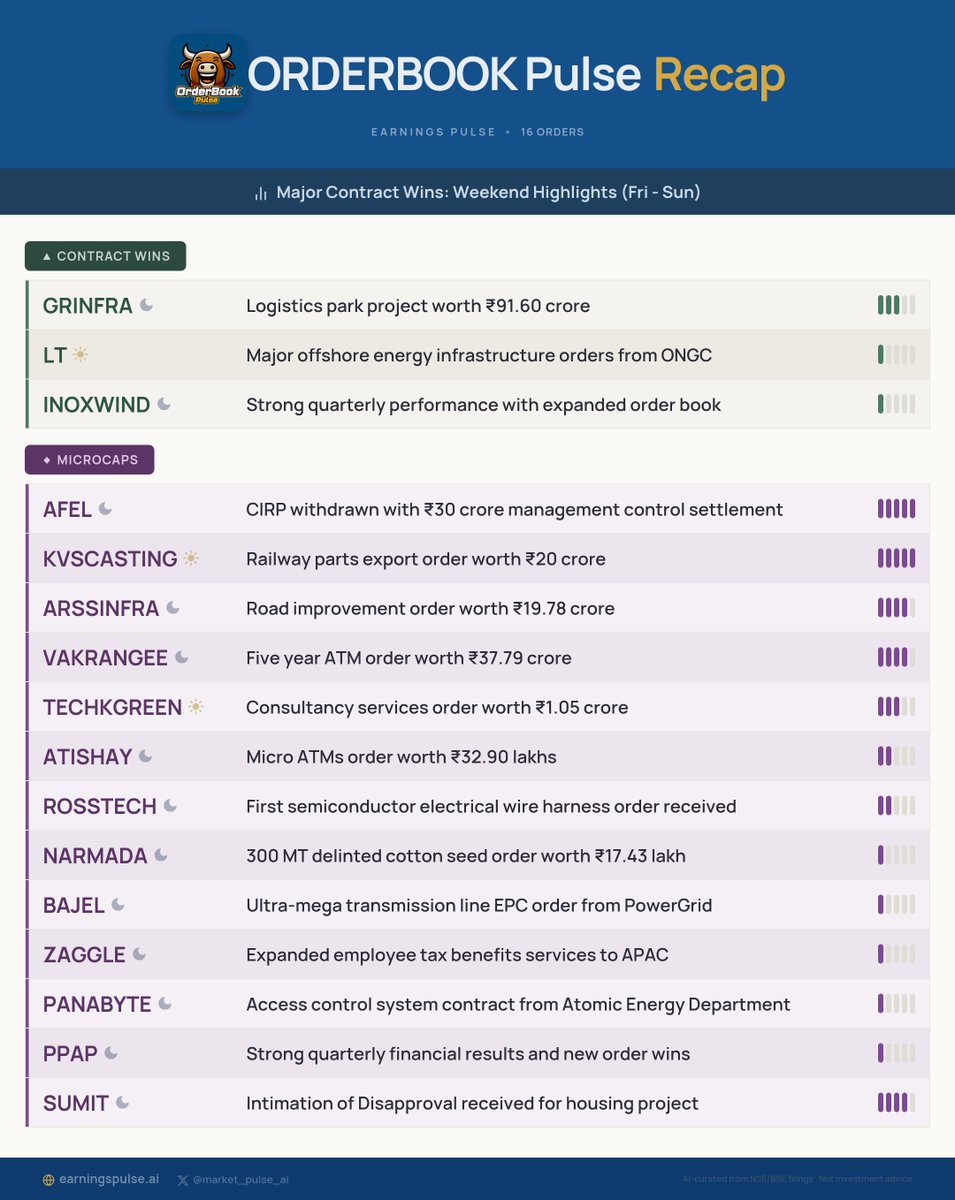Click 'Expanded employee tax benefits services to APAC'
The width and height of the screenshot is (955, 1200).
(x=457, y=955)
